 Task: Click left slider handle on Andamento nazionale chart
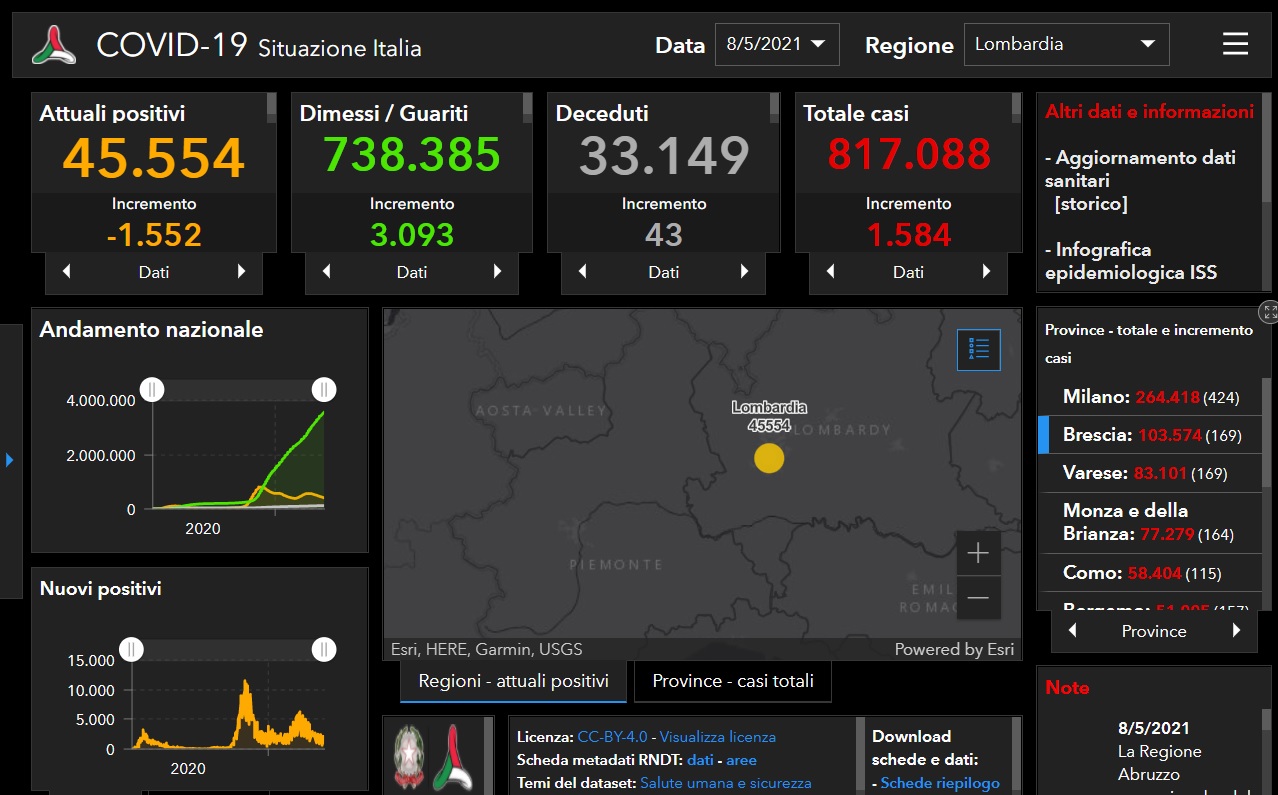[x=152, y=389]
